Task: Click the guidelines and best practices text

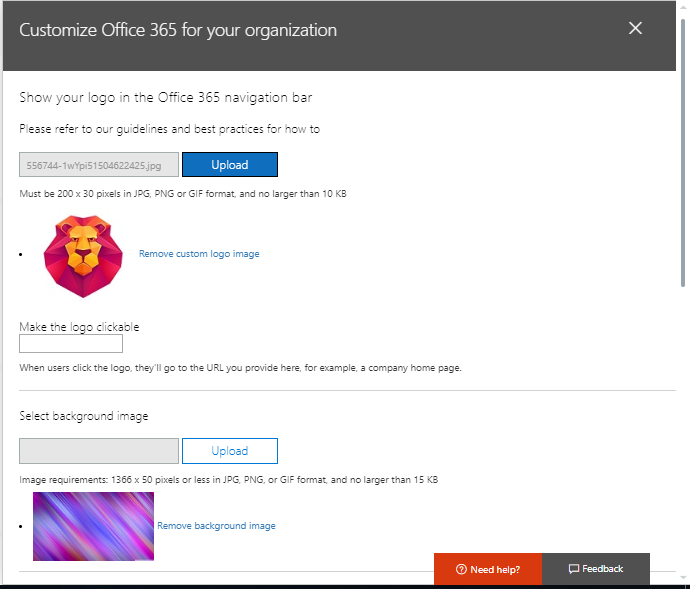Action: coord(169,129)
